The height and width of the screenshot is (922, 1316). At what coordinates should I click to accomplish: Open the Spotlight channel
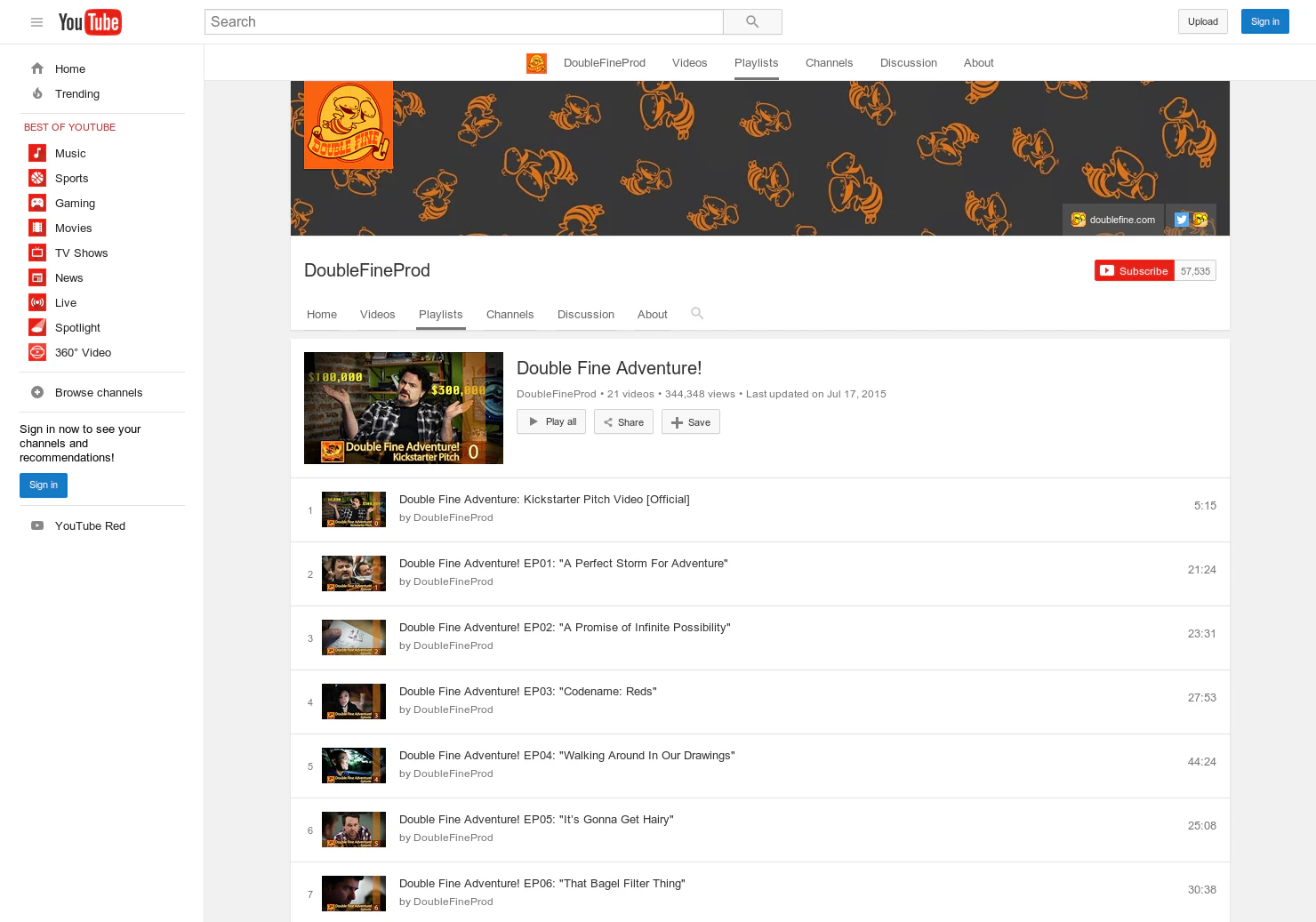click(77, 327)
